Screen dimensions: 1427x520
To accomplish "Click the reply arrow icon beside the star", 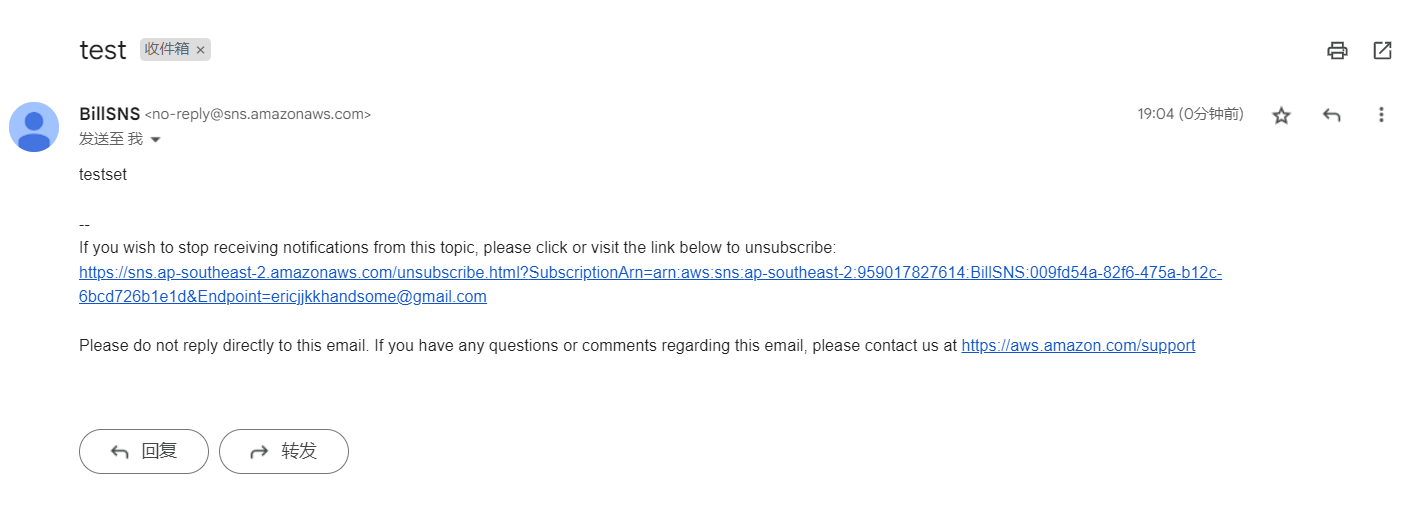I will pyautogui.click(x=1331, y=115).
